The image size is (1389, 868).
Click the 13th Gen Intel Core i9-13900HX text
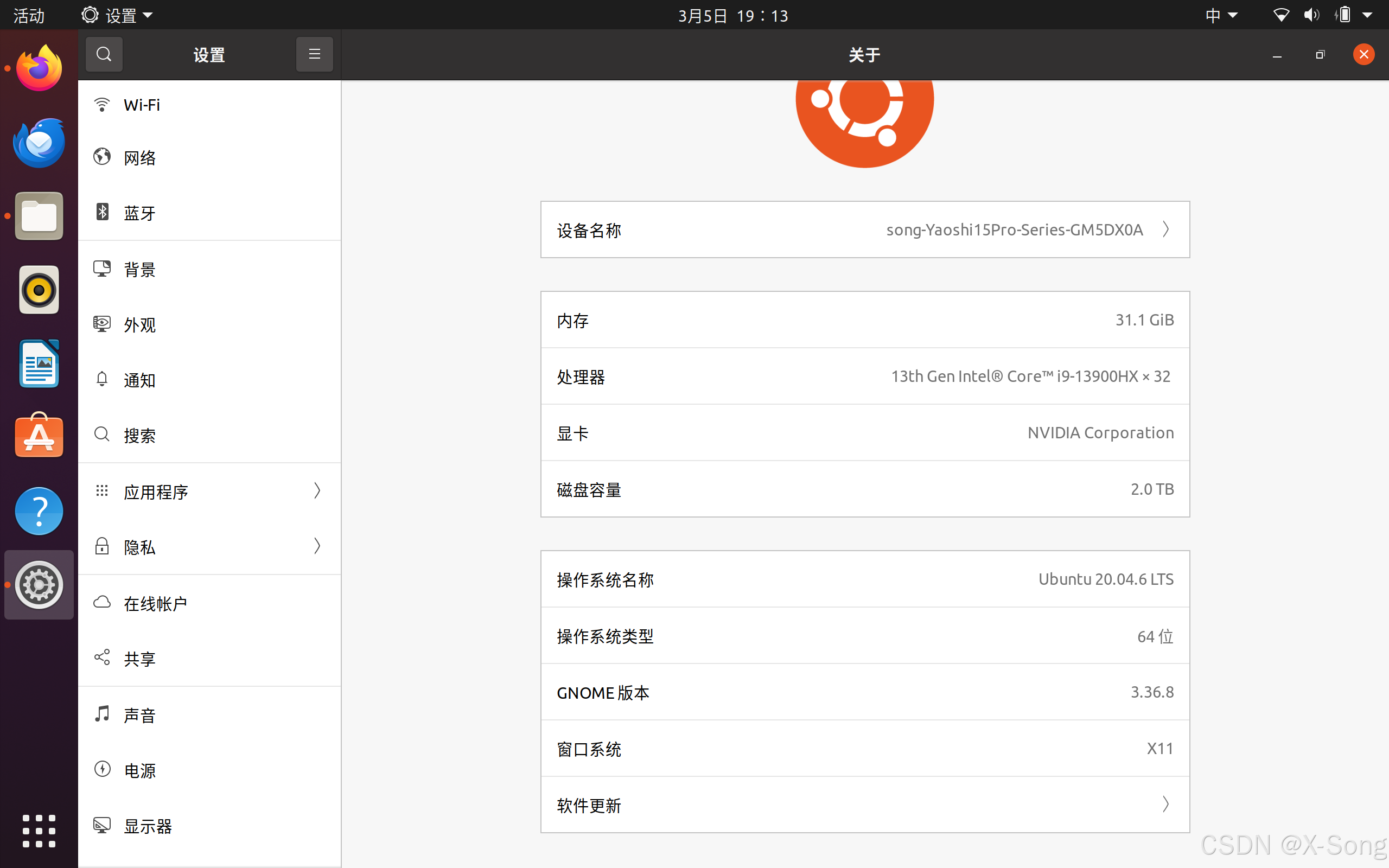(x=1030, y=376)
